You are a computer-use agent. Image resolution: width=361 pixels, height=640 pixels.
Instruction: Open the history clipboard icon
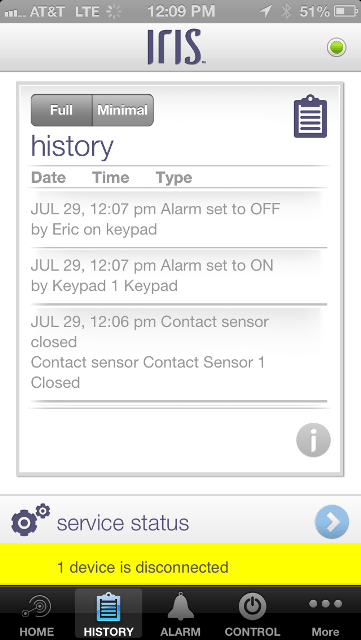tap(310, 116)
